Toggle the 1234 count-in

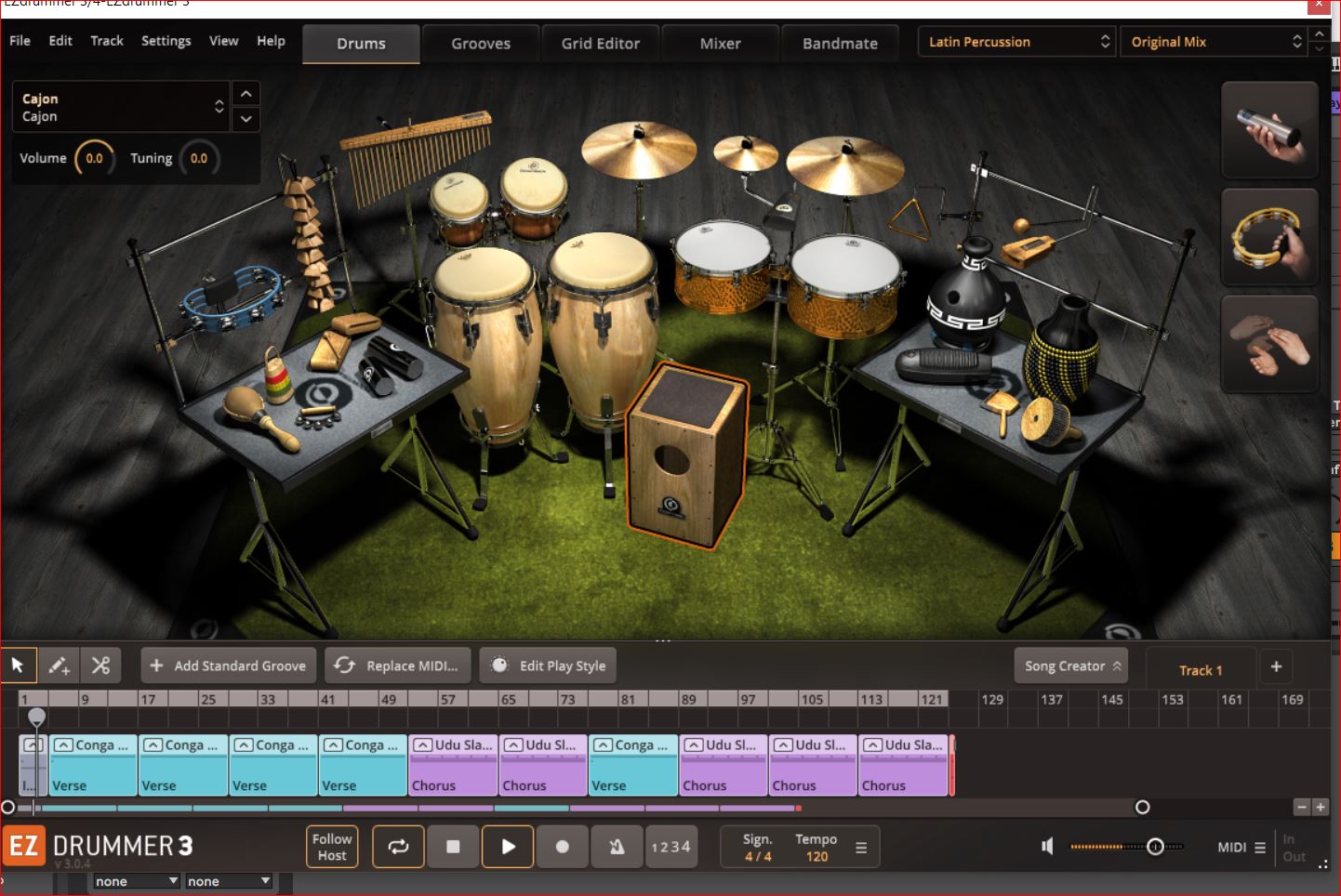point(670,847)
